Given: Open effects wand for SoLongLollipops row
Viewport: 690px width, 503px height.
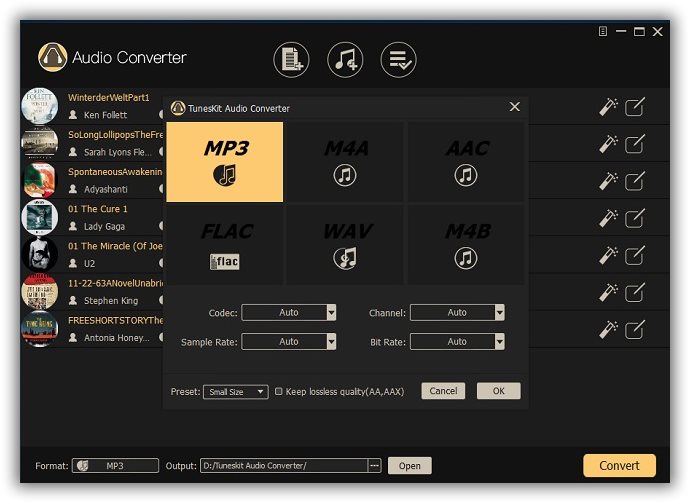Looking at the screenshot, I should (609, 144).
